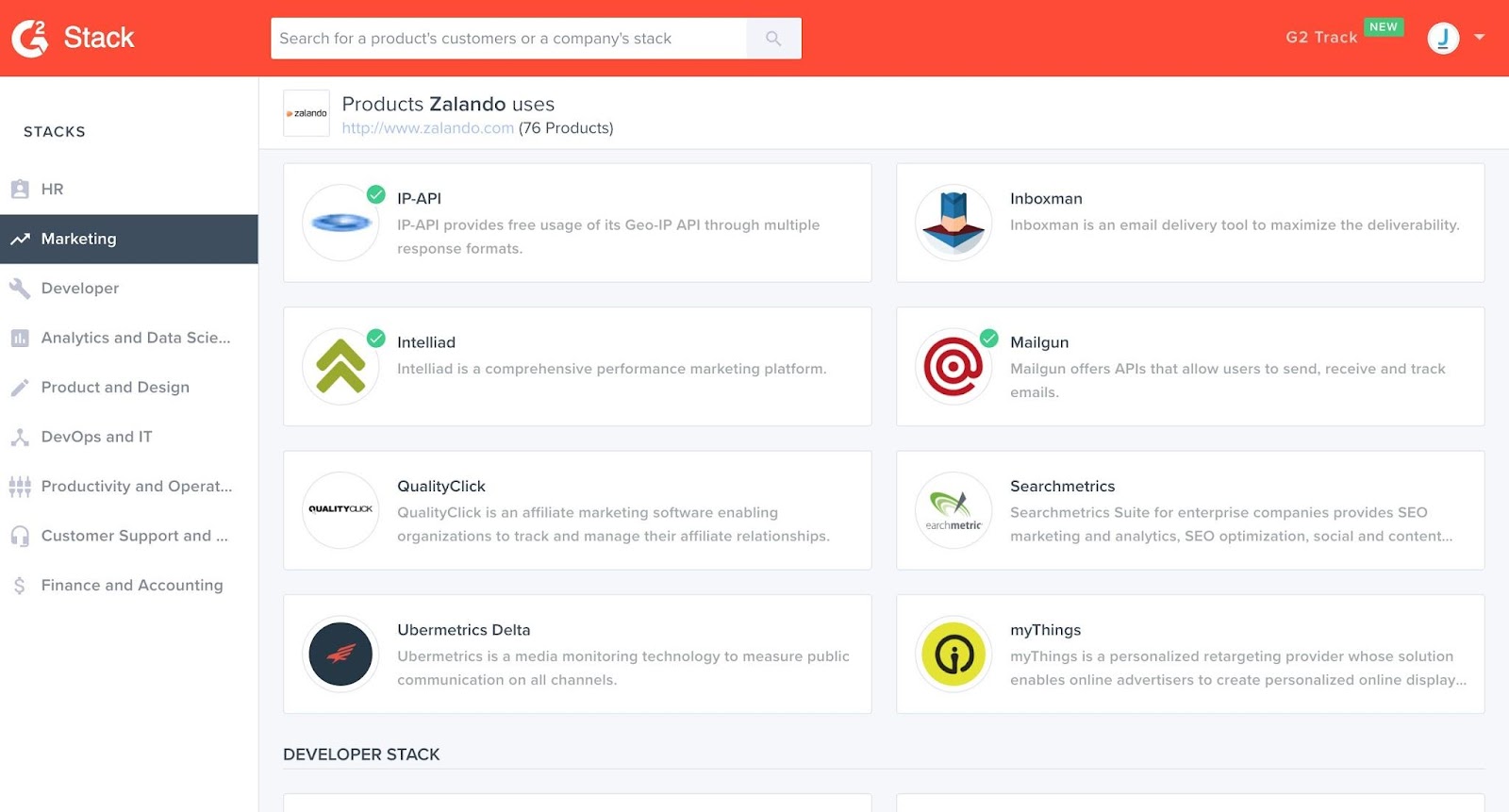Image resolution: width=1509 pixels, height=812 pixels.
Task: Click the '(76 Products)' count text
Action: pyautogui.click(x=566, y=128)
